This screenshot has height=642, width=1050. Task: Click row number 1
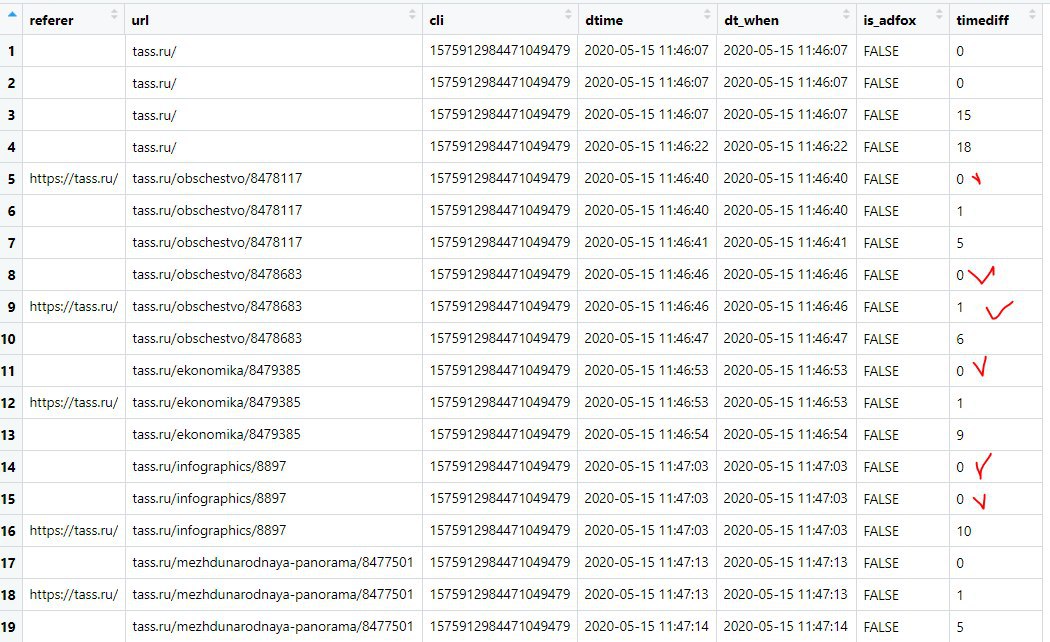pos(11,52)
